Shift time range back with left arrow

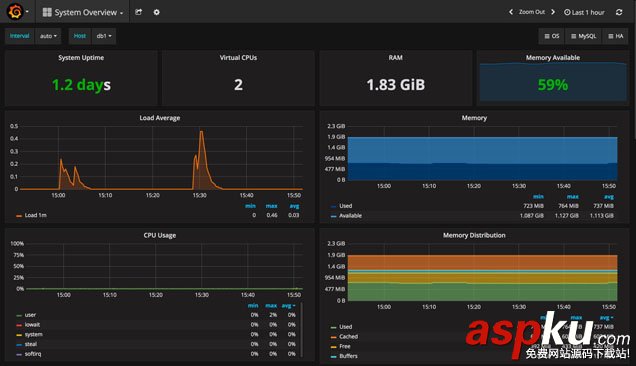click(x=511, y=12)
